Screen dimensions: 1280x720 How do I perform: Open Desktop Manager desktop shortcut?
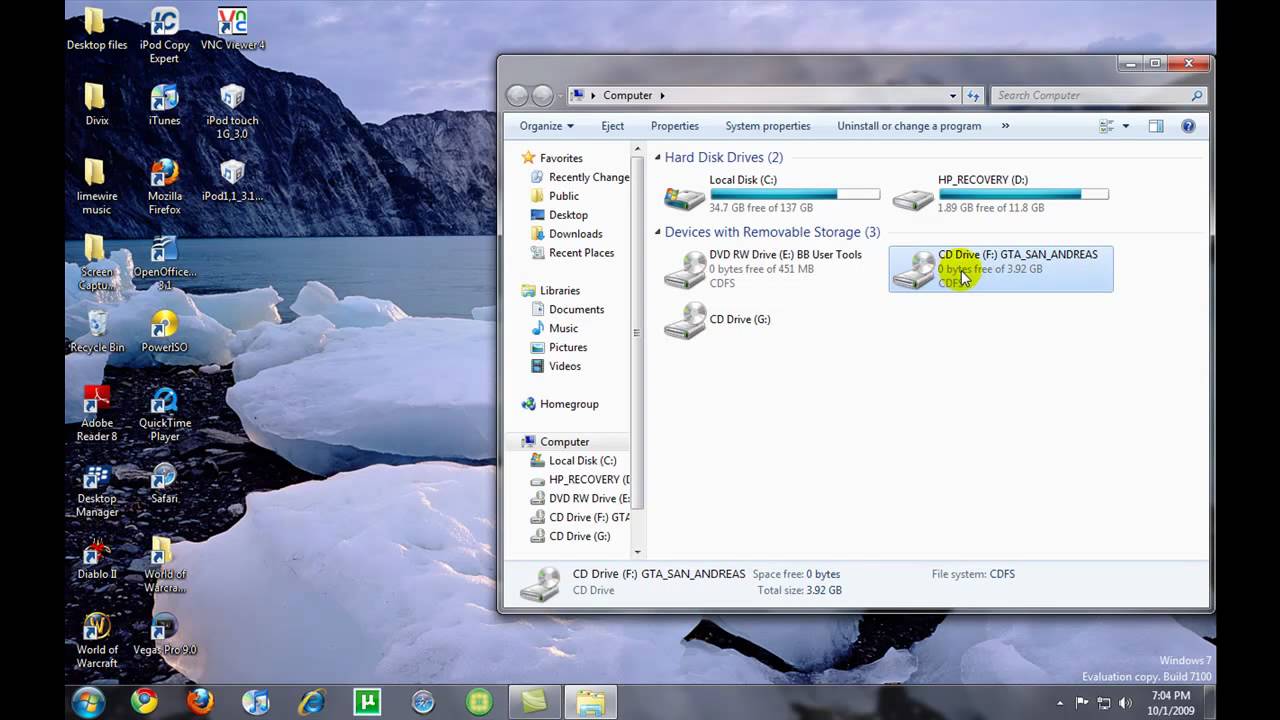96,490
